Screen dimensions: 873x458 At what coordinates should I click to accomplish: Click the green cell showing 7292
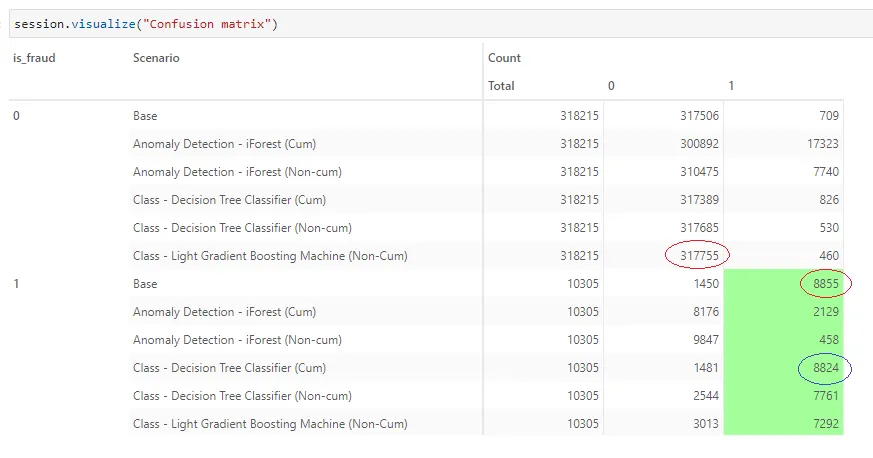[825, 423]
